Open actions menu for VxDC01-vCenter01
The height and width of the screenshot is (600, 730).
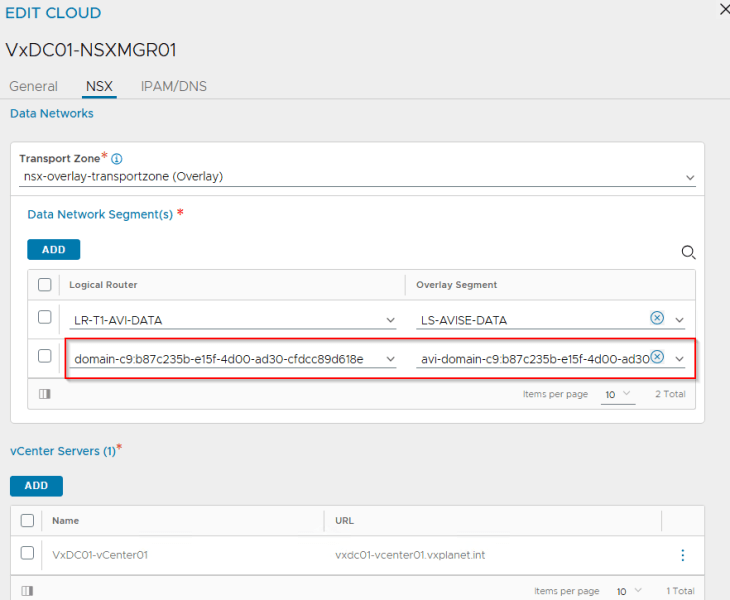coord(683,555)
